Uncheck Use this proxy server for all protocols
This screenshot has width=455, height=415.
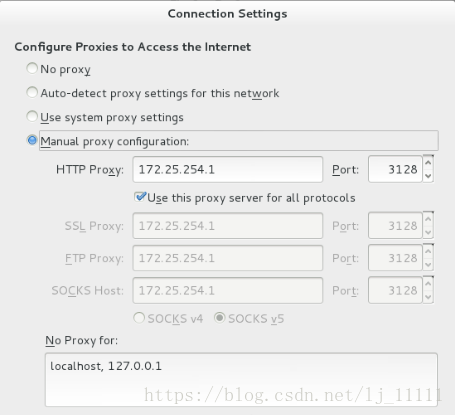[x=140, y=197]
